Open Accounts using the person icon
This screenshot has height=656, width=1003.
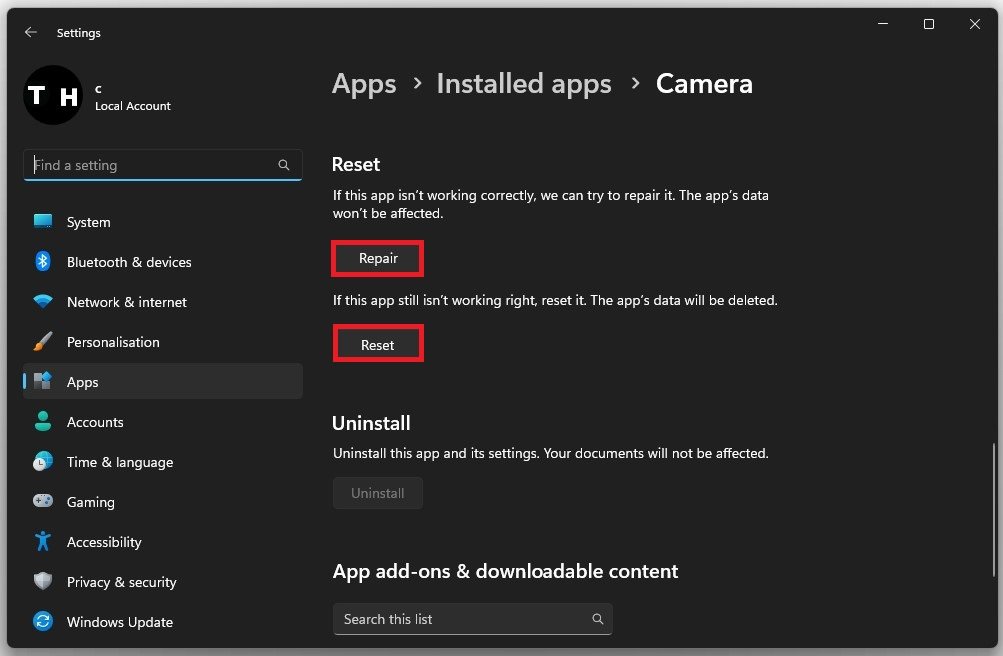click(x=43, y=422)
